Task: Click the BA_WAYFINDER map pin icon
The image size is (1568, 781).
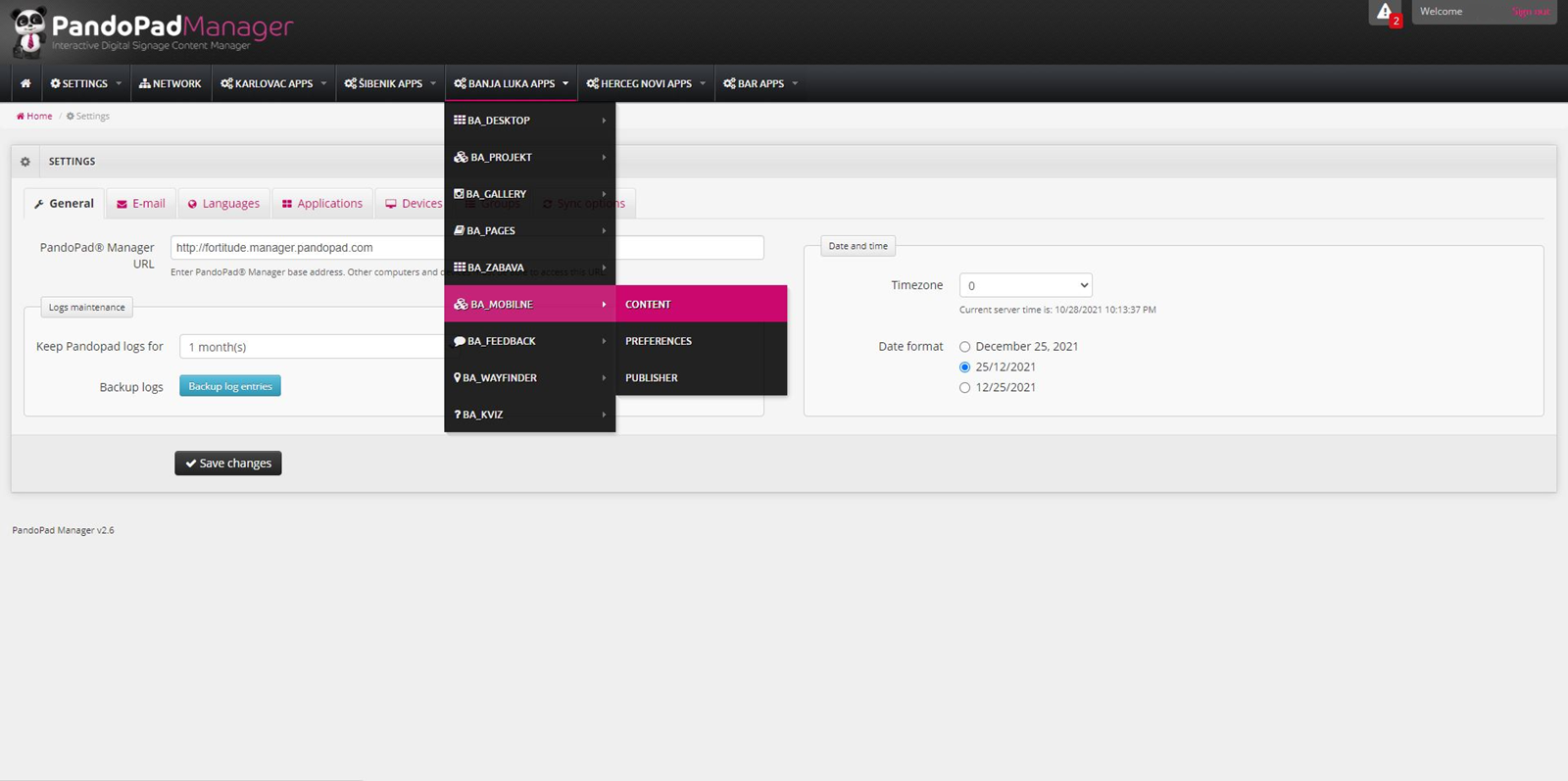Action: pyautogui.click(x=458, y=377)
